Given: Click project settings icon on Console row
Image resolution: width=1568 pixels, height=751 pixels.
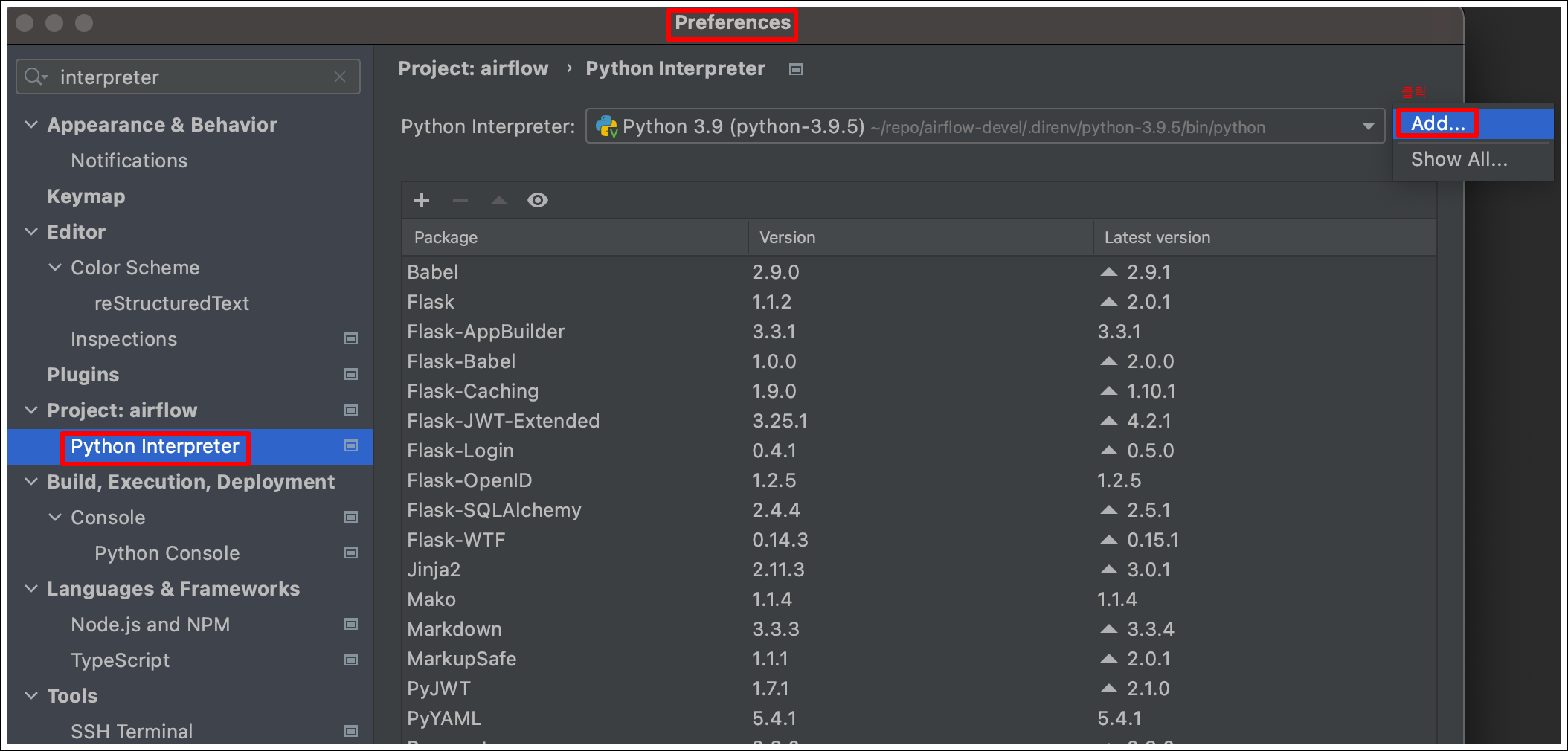Looking at the screenshot, I should tap(351, 517).
